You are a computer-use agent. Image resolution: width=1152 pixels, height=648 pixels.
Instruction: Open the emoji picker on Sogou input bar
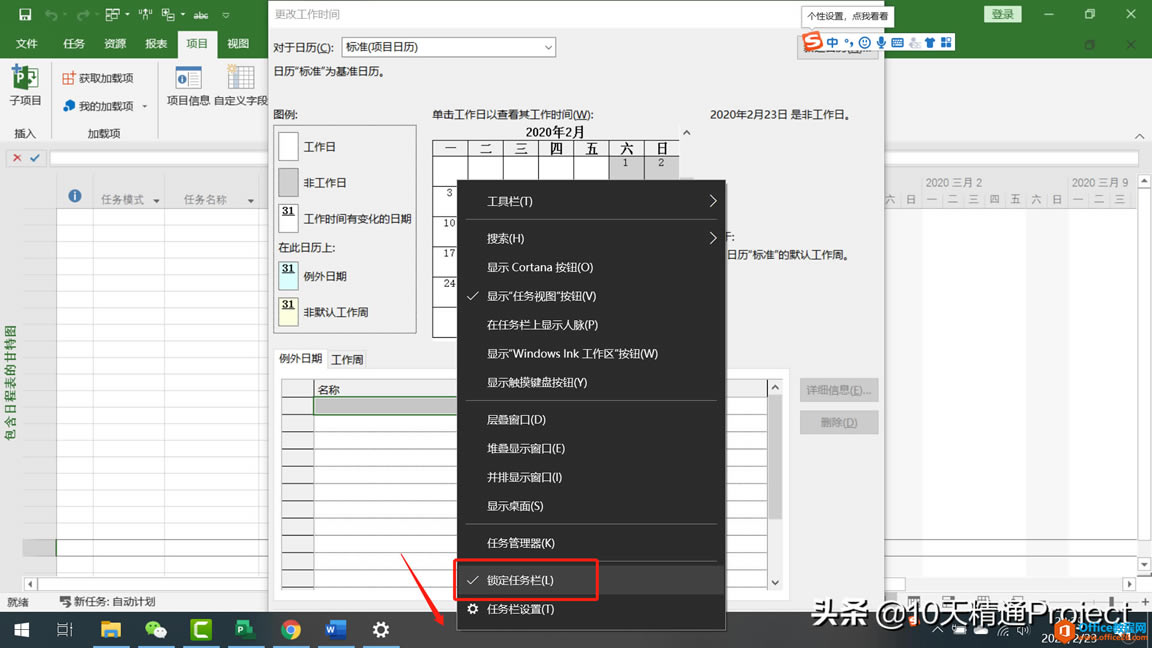(x=862, y=43)
